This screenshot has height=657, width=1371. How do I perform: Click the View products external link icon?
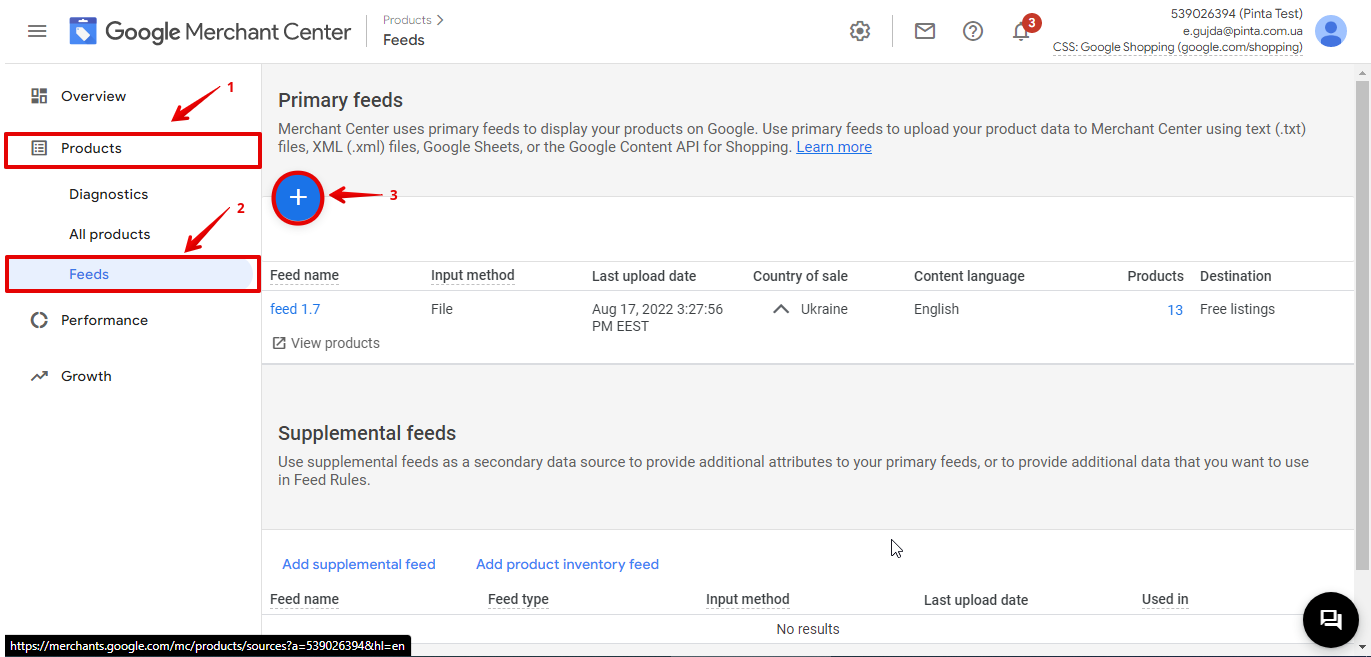coord(279,343)
